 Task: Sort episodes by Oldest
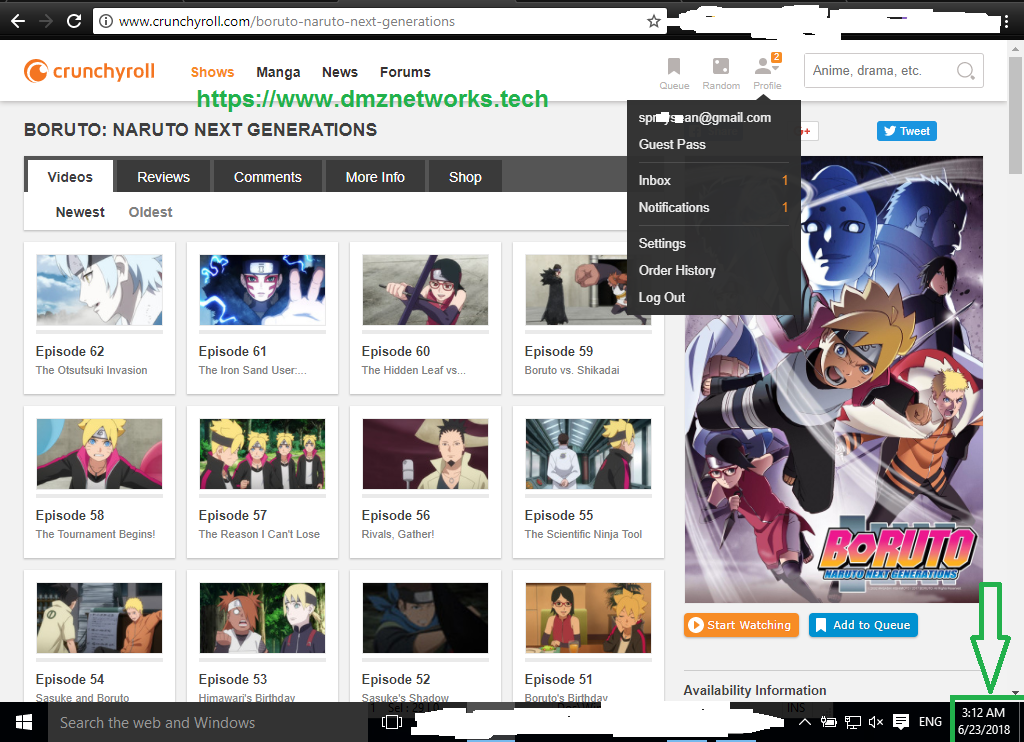150,212
